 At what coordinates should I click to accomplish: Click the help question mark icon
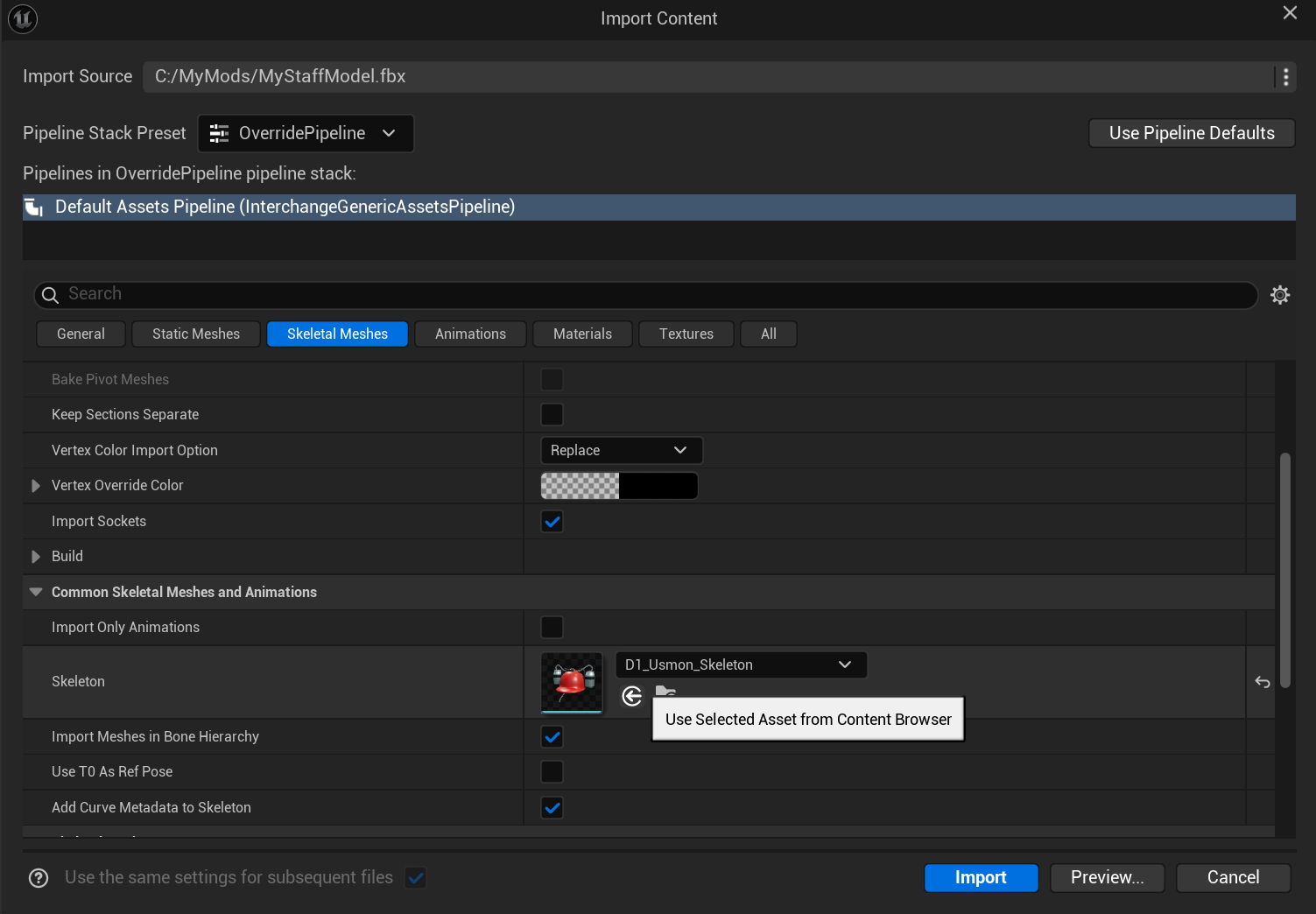coord(39,878)
